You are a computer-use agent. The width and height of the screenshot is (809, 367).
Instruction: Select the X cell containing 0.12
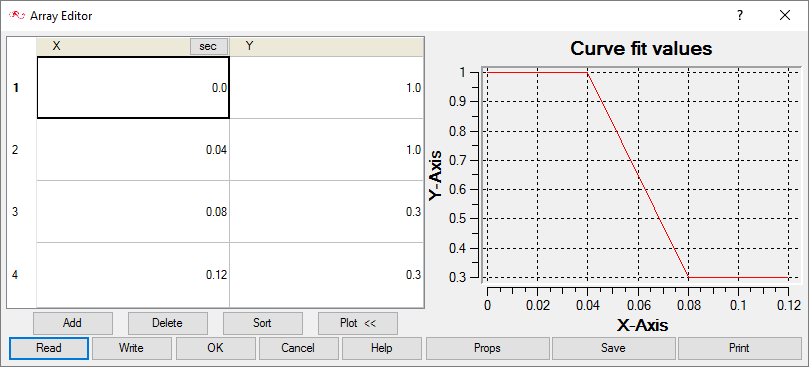[x=133, y=275]
